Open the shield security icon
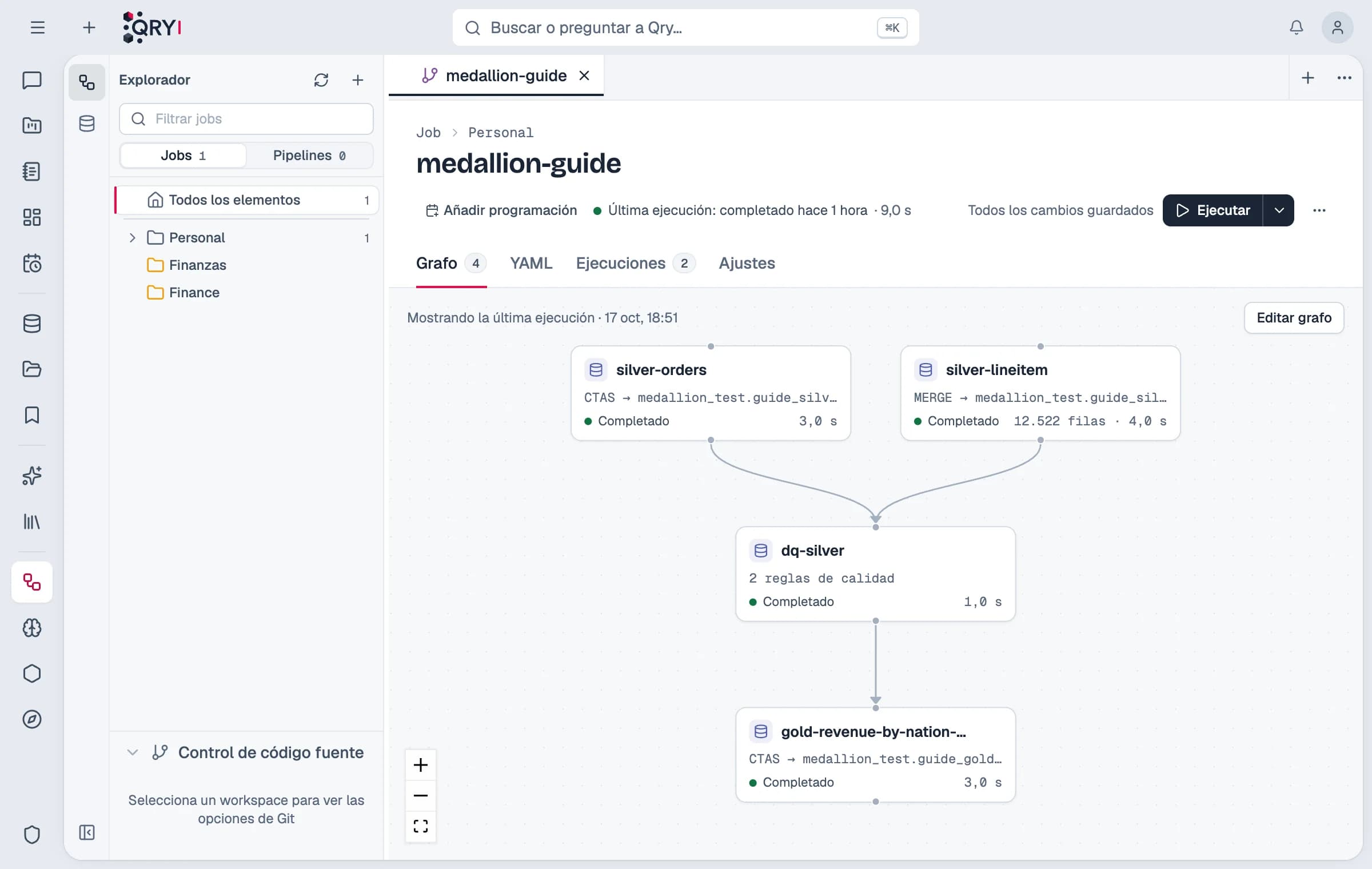This screenshot has height=869, width=1372. pos(32,835)
